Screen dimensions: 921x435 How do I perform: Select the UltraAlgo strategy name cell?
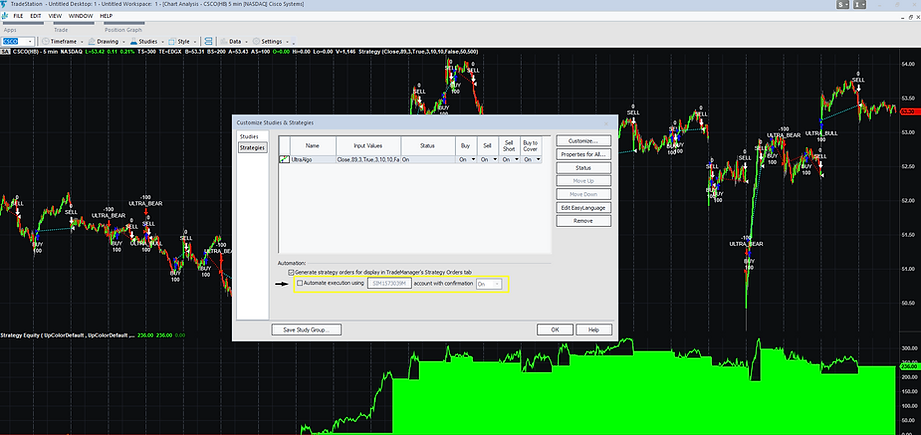[x=313, y=159]
